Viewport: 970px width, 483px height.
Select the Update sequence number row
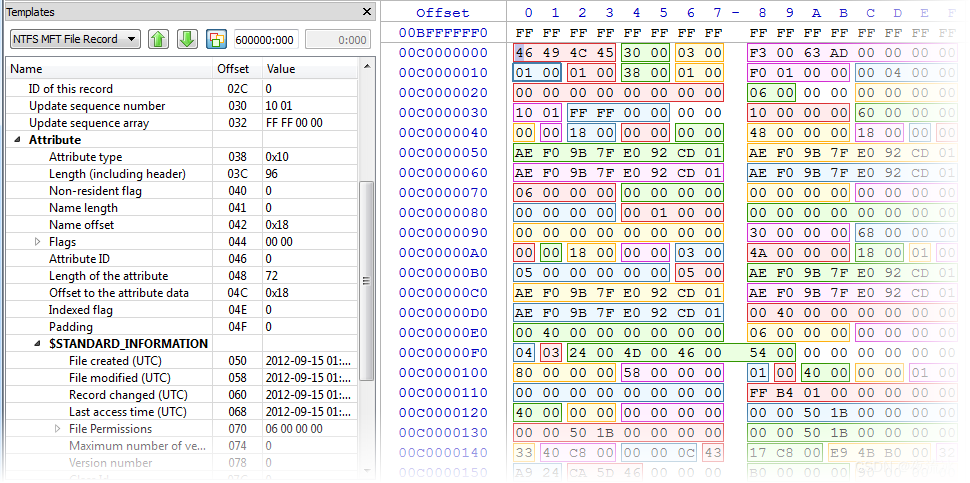pyautogui.click(x=182, y=106)
